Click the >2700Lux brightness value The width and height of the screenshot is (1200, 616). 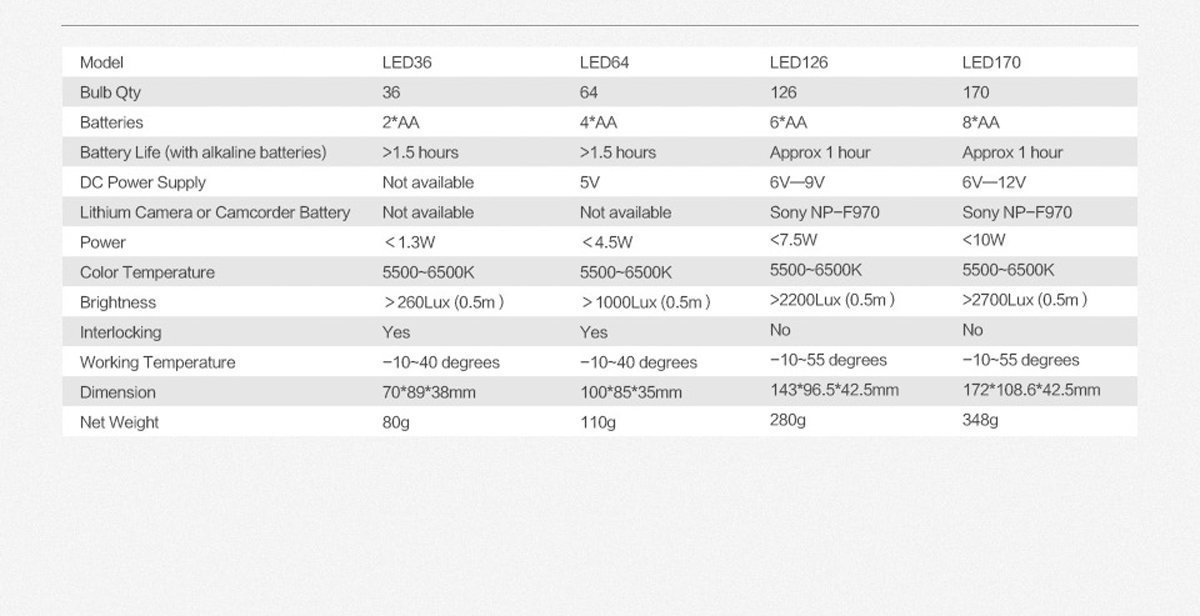(x=1024, y=300)
